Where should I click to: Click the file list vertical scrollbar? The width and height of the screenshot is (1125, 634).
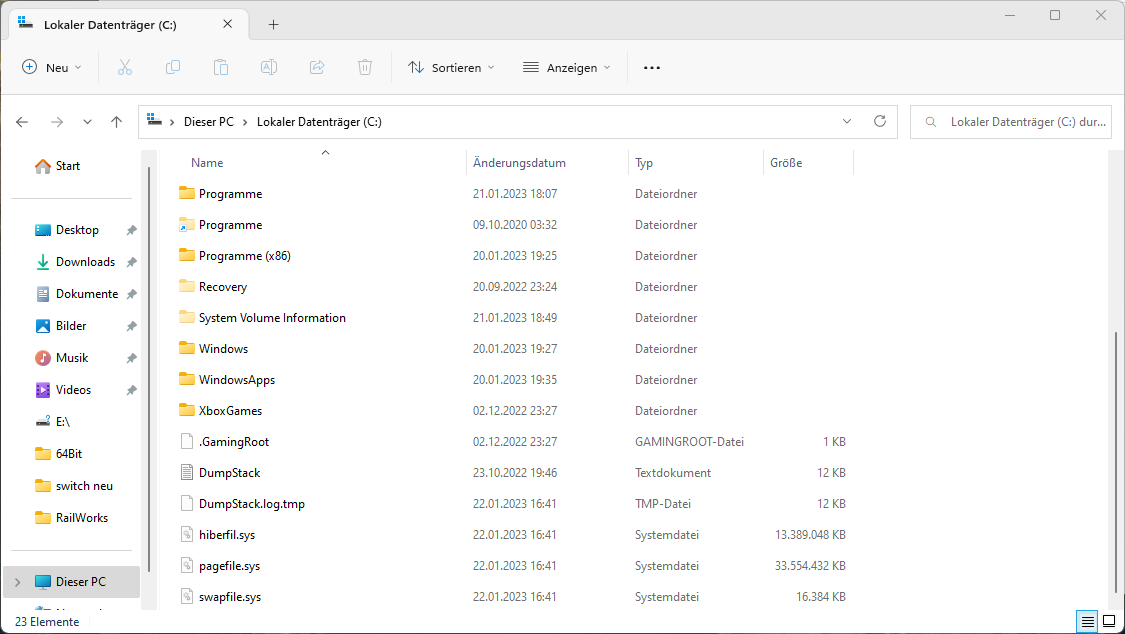pyautogui.click(x=1116, y=463)
